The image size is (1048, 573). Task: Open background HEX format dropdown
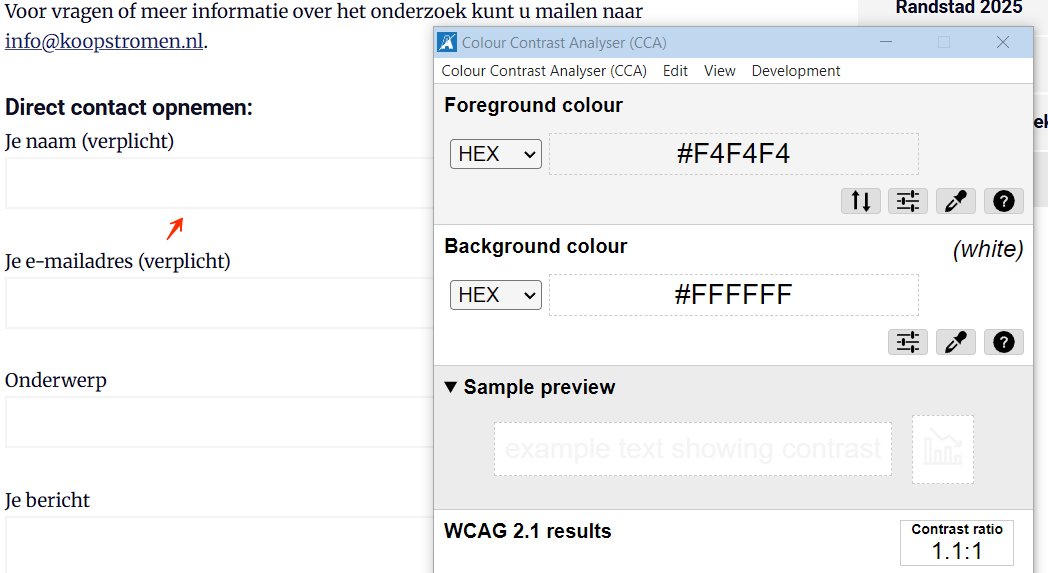pos(495,295)
